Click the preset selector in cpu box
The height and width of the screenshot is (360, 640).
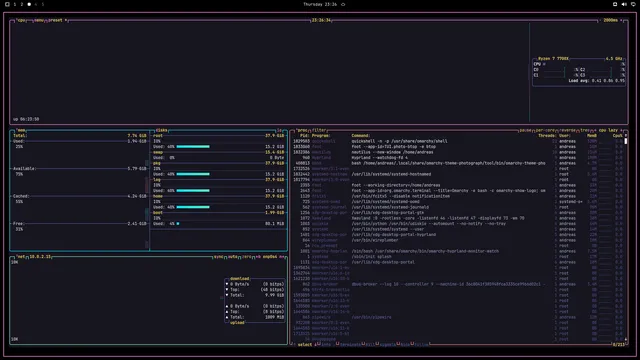point(57,20)
